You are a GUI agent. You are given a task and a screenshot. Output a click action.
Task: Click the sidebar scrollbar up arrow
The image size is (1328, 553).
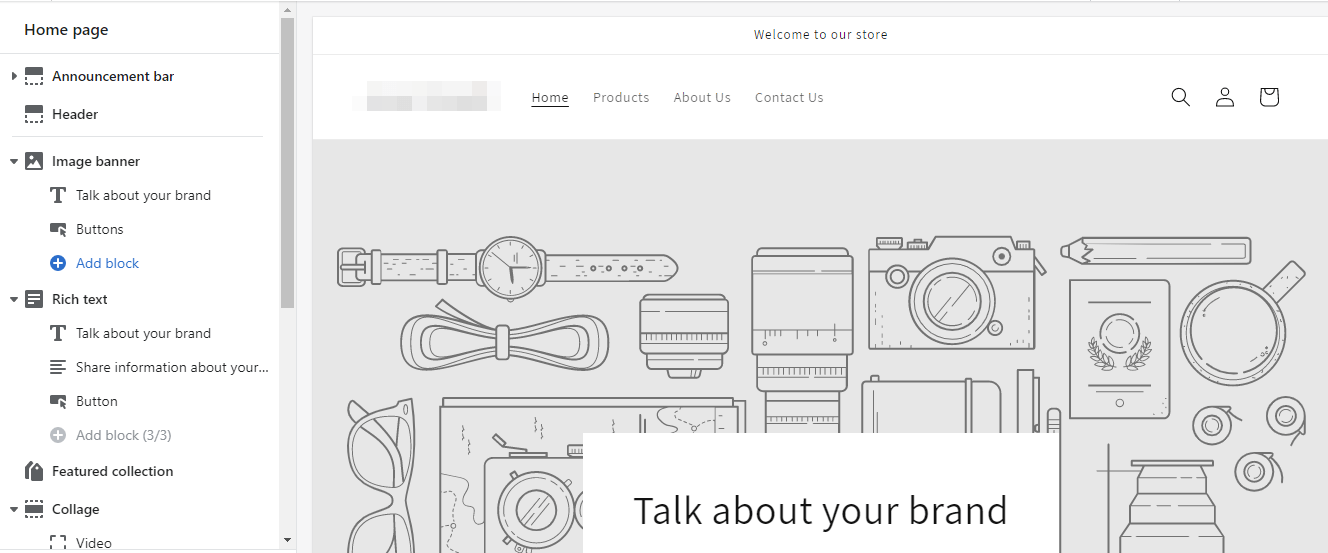[288, 10]
